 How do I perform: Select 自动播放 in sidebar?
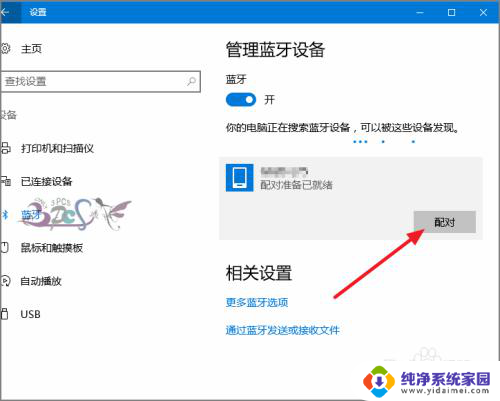coord(41,281)
